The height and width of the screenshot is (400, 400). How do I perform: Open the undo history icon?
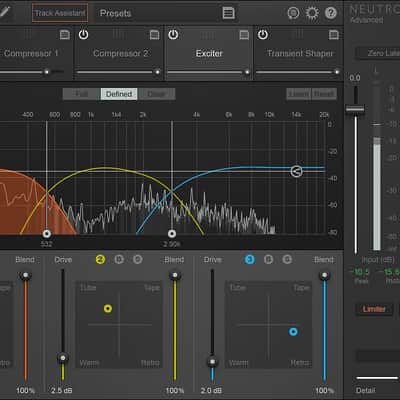tap(293, 13)
